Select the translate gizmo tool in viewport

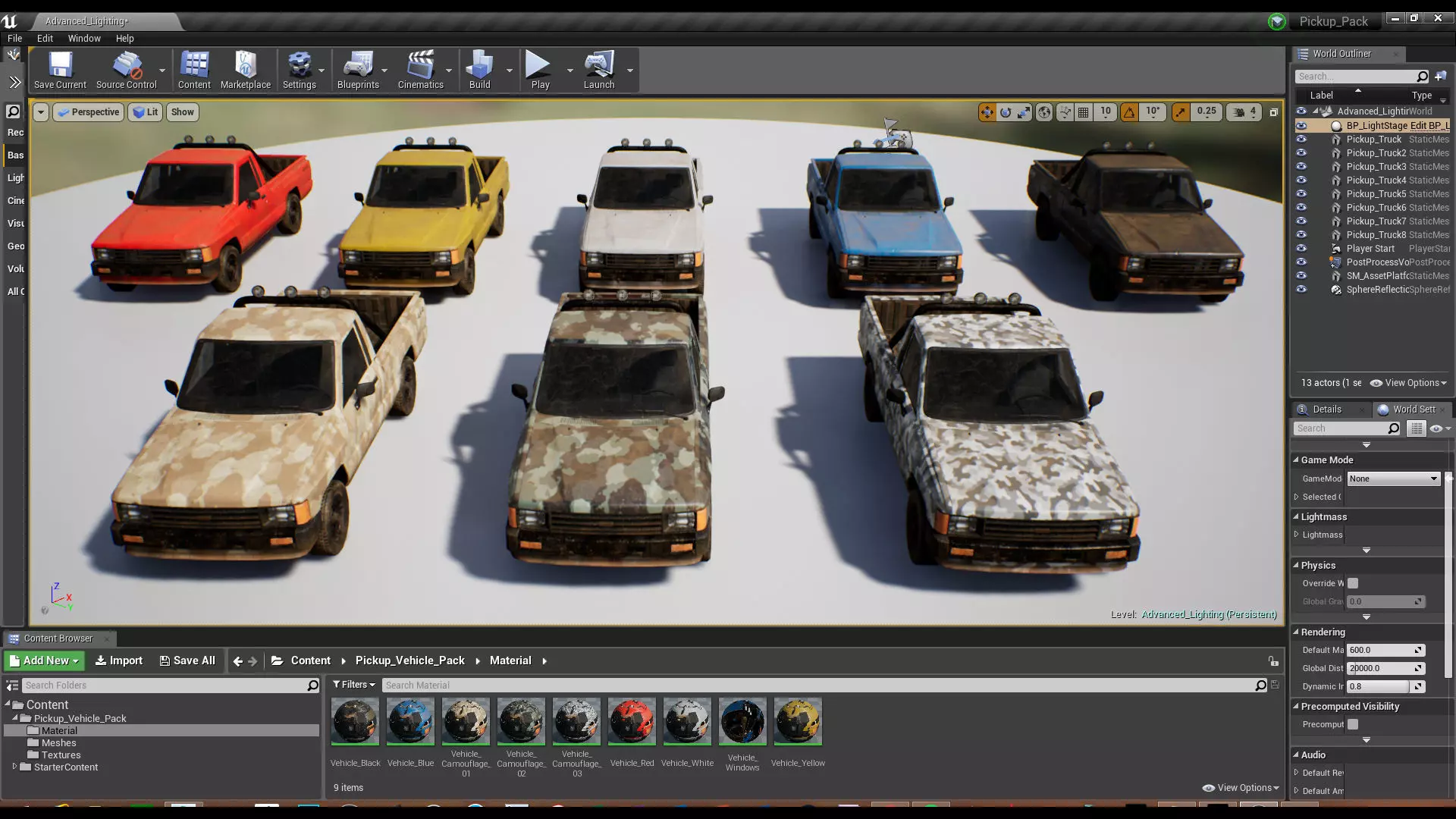coord(987,112)
